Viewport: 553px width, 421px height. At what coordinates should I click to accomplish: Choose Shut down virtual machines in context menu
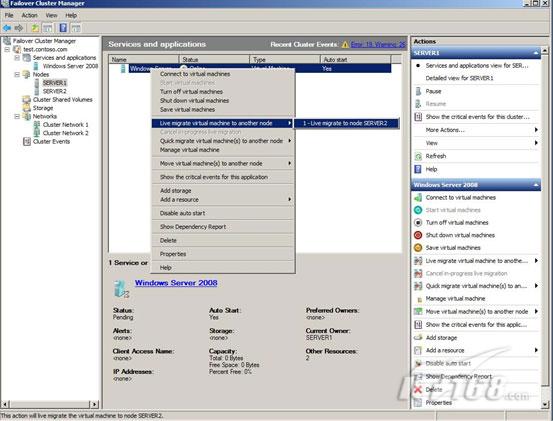click(223, 101)
